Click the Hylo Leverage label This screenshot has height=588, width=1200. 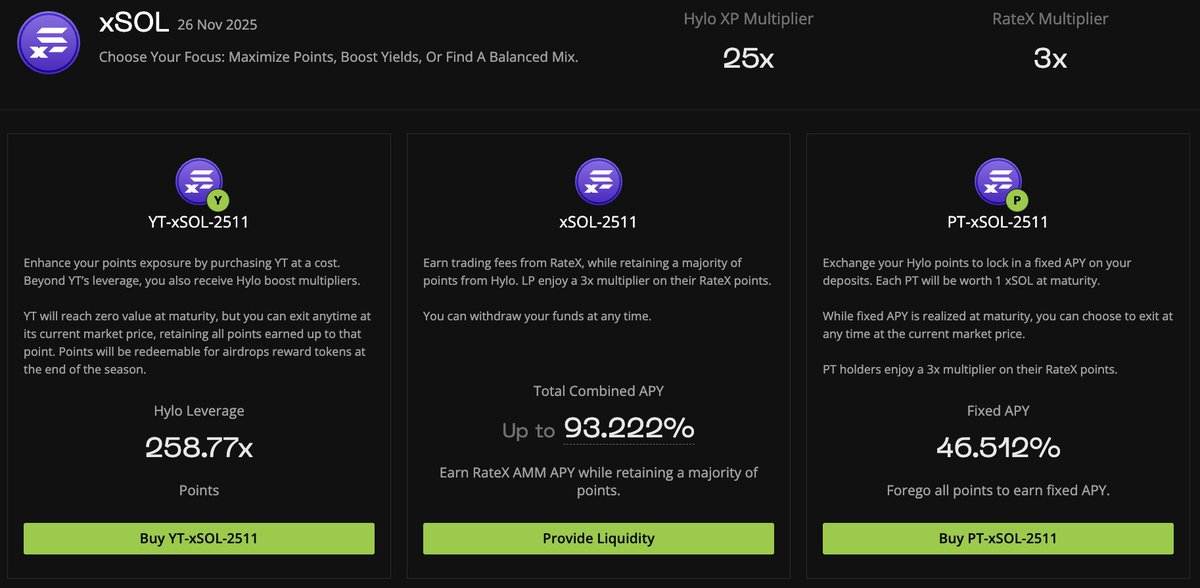(x=199, y=410)
